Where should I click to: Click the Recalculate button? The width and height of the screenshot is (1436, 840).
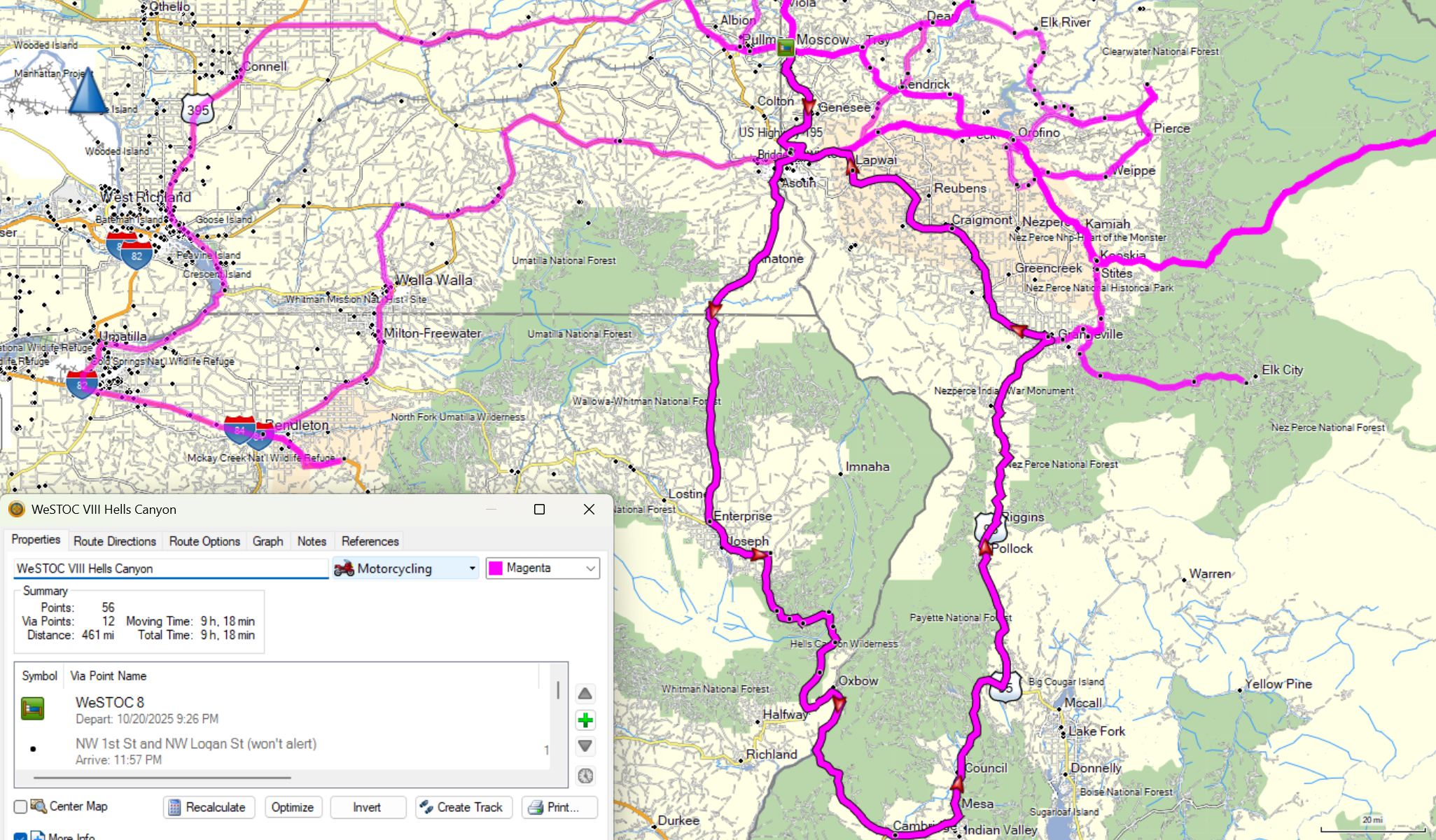coord(209,807)
